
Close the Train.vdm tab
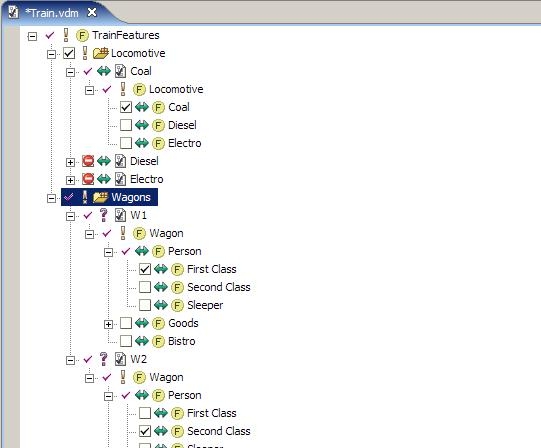tap(92, 13)
